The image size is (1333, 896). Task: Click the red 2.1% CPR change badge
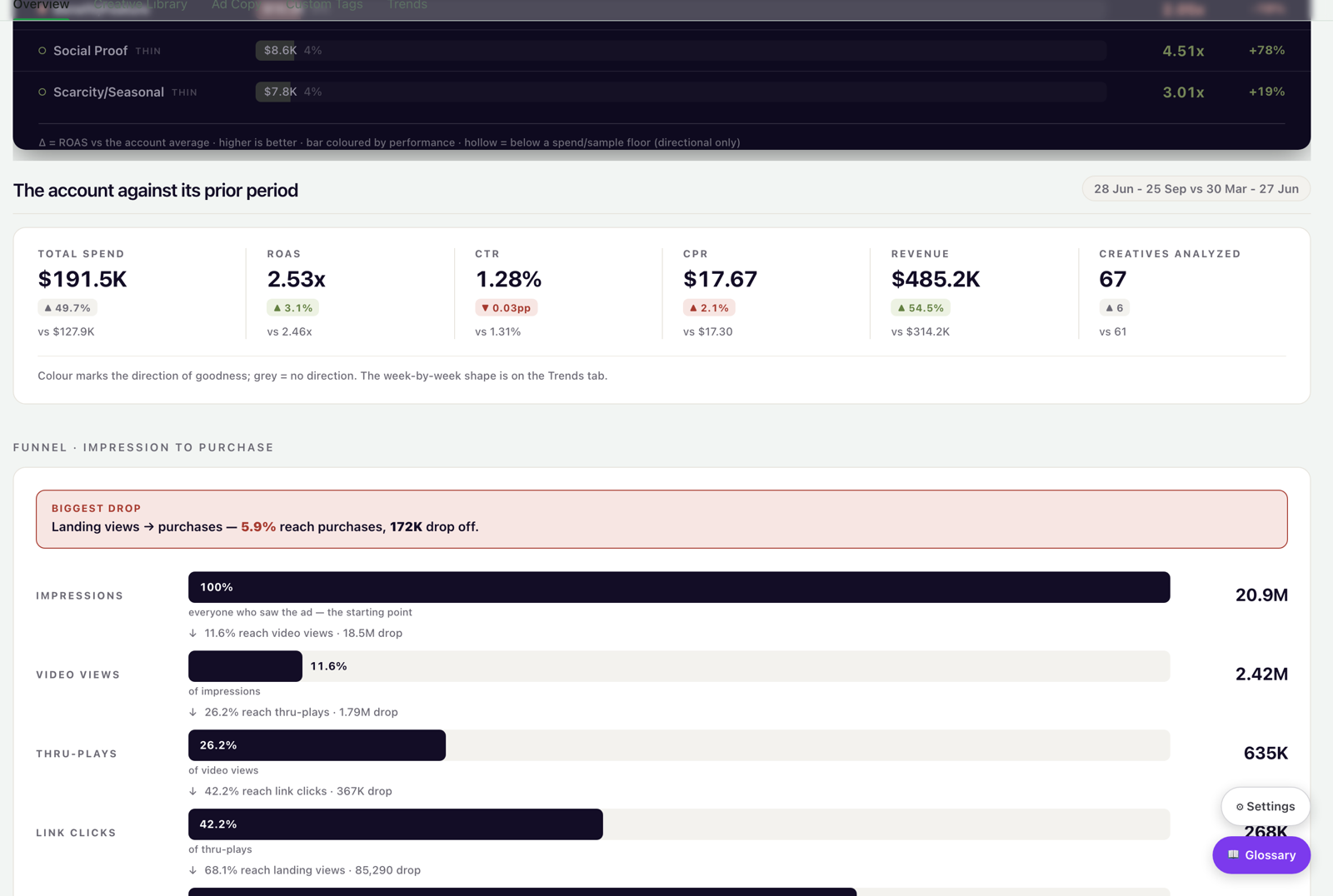[x=709, y=308]
